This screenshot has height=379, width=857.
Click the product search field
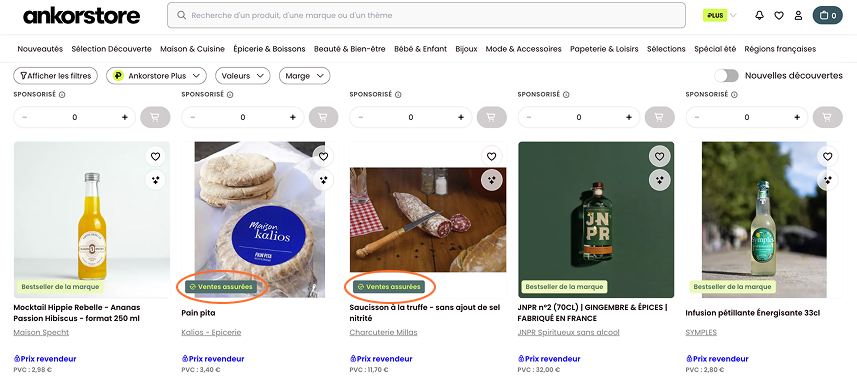pyautogui.click(x=426, y=15)
